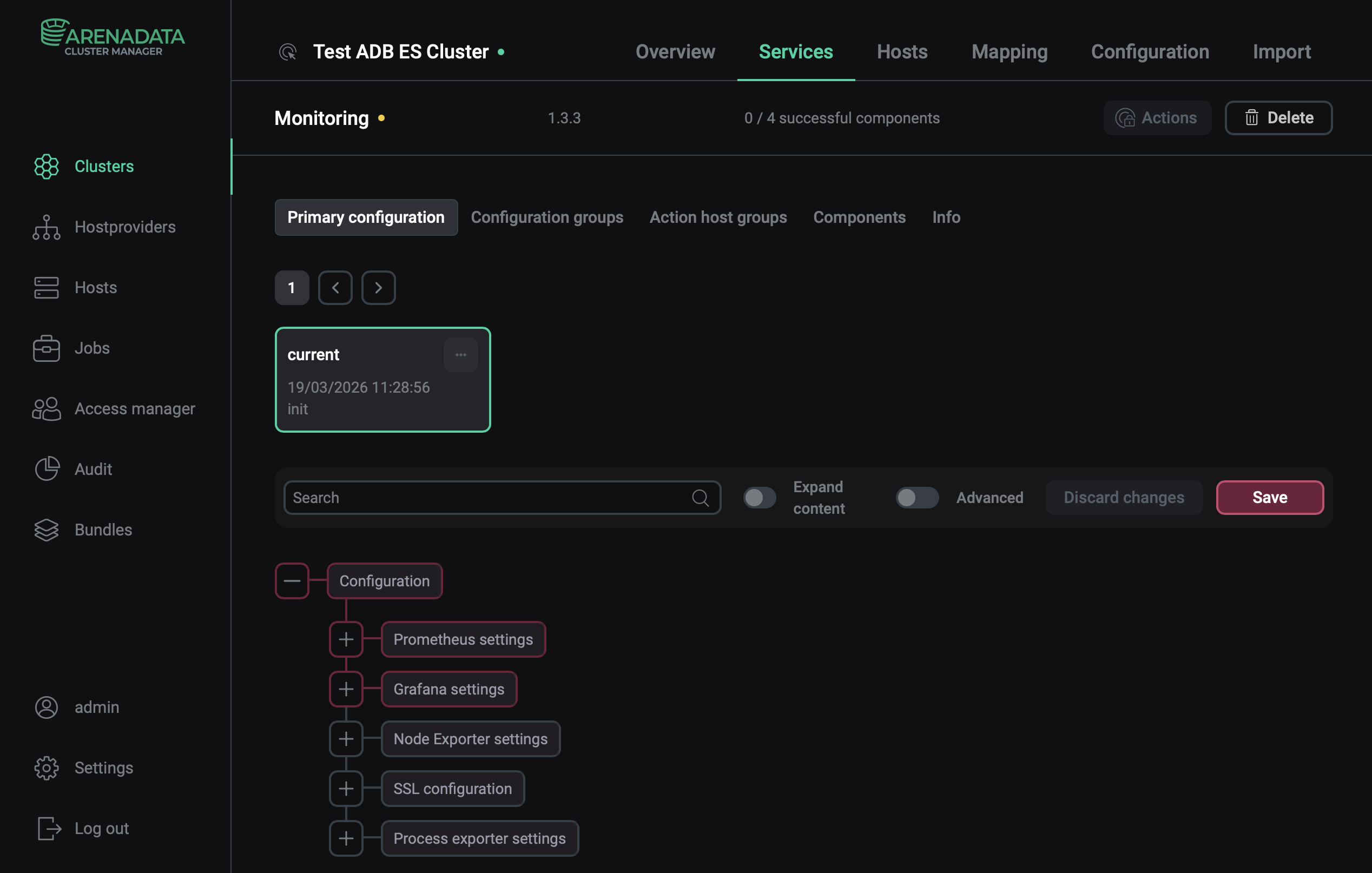Open the three-dot menu on current configuration card
The image size is (1372, 873).
click(460, 354)
